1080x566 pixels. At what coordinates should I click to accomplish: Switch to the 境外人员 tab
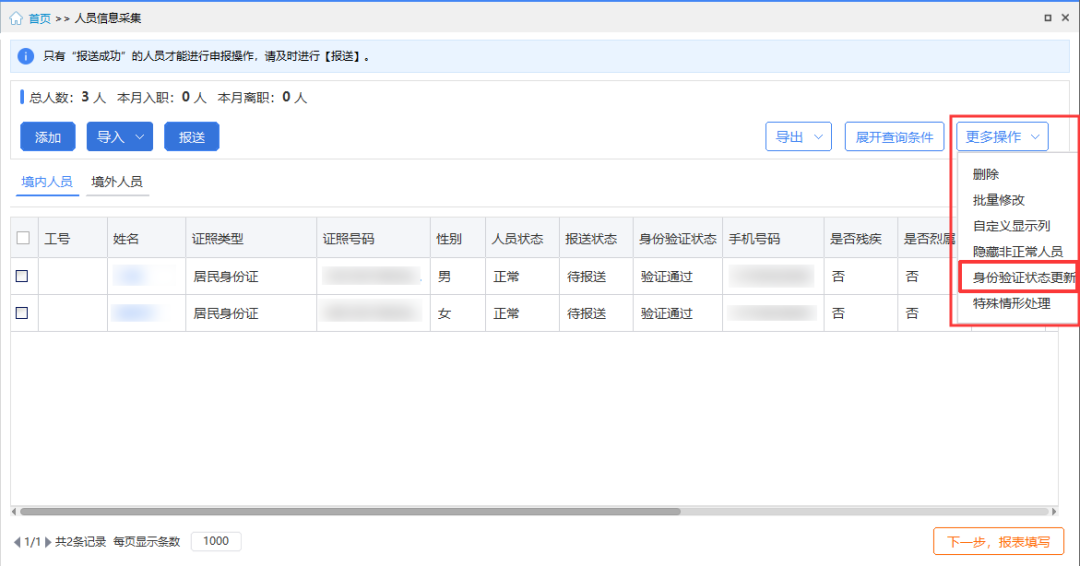117,182
